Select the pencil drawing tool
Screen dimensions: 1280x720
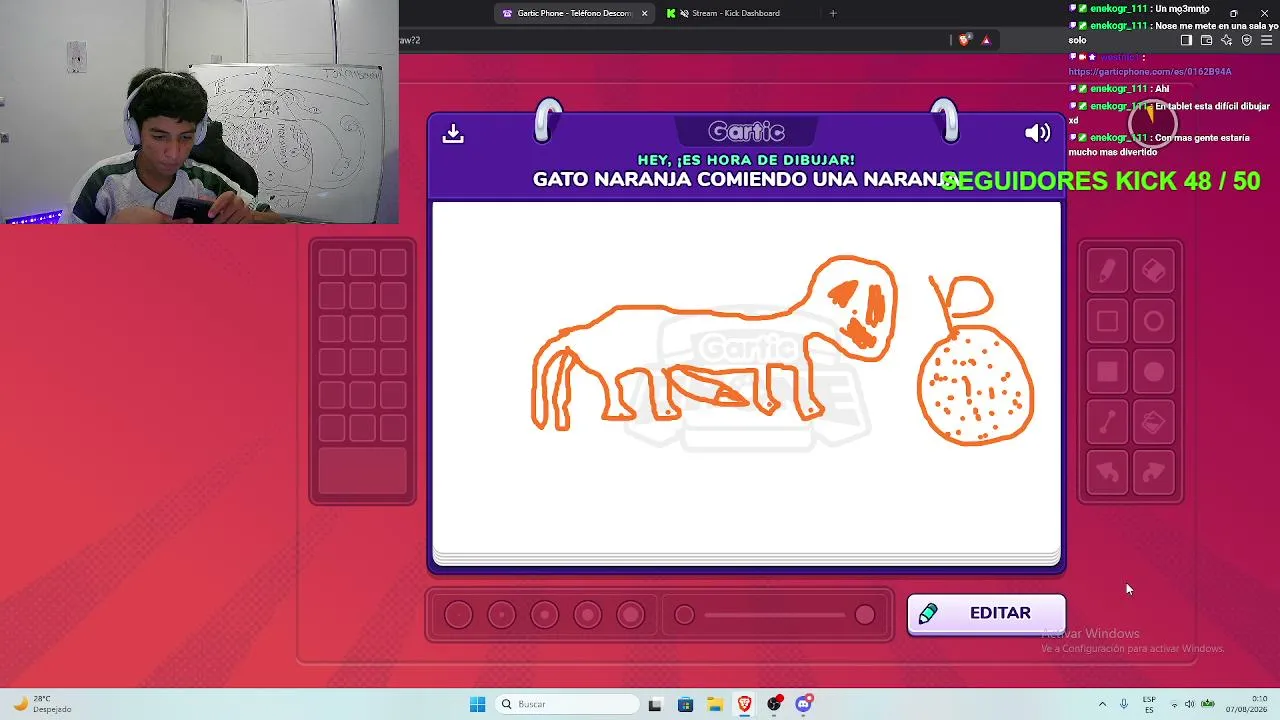(x=1107, y=271)
